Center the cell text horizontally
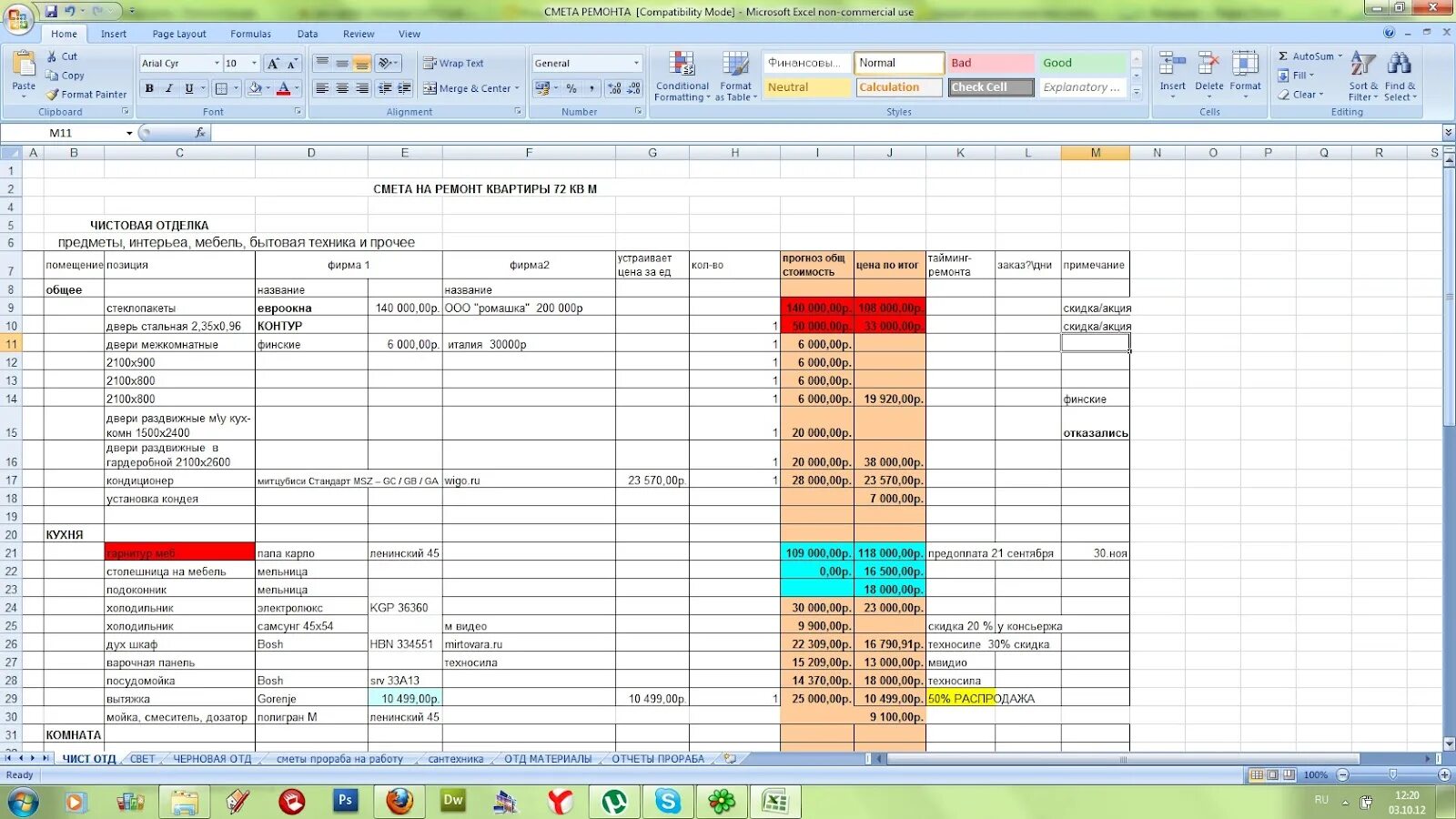 (342, 88)
